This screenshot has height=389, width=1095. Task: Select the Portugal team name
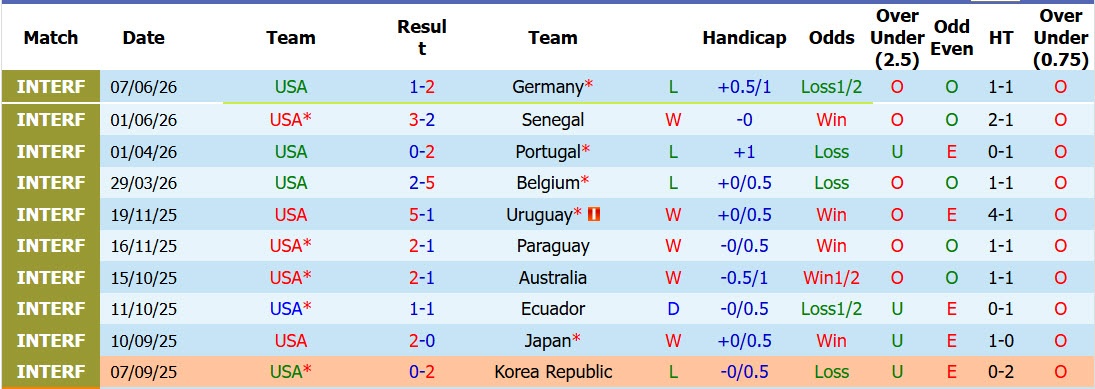tap(548, 152)
